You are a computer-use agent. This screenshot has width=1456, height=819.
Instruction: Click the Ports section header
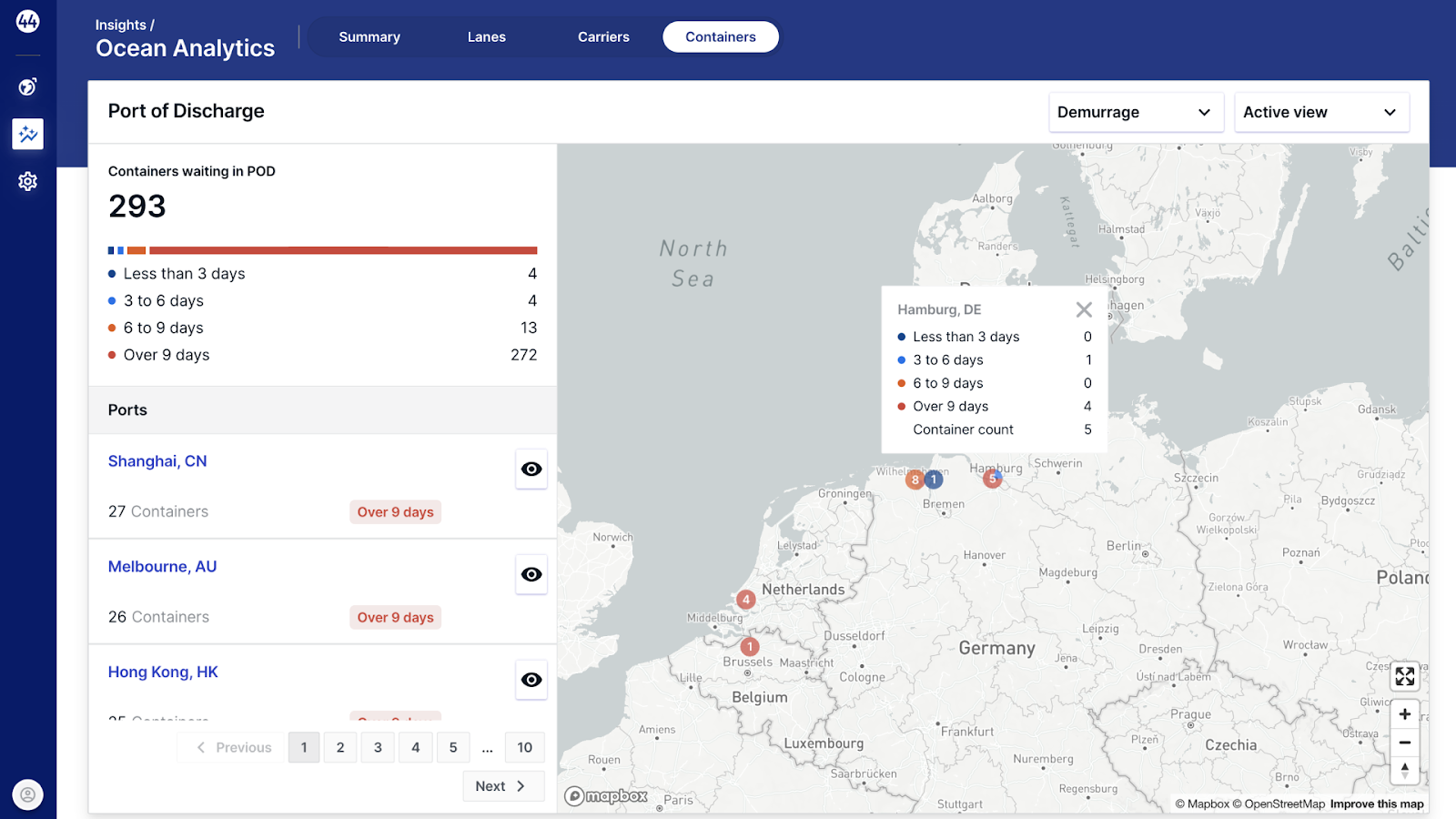322,410
